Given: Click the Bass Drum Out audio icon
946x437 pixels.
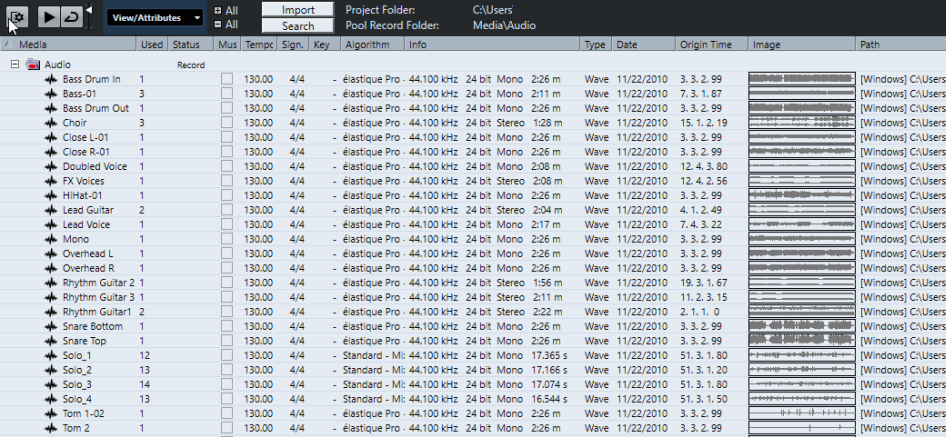Looking at the screenshot, I should (51, 108).
